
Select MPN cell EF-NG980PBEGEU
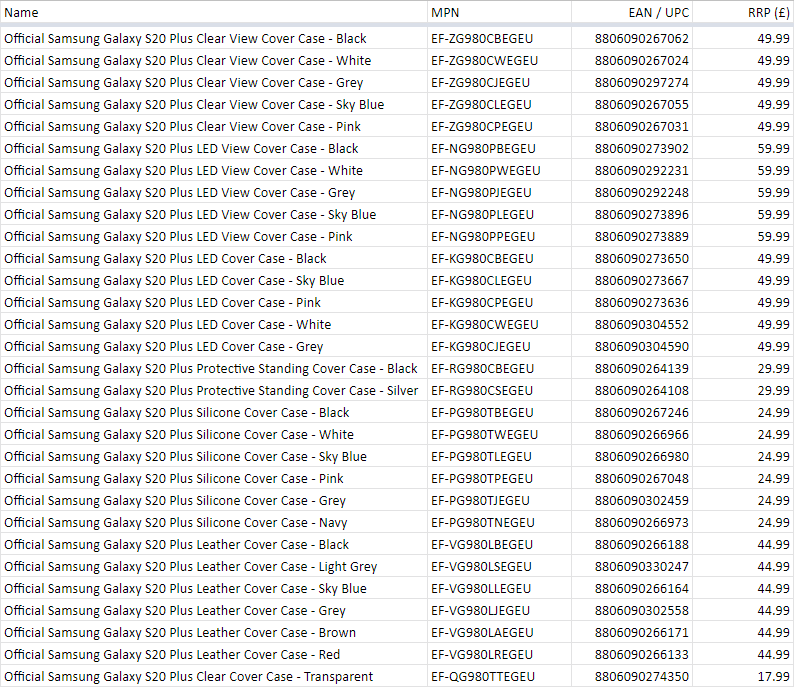[x=483, y=149]
